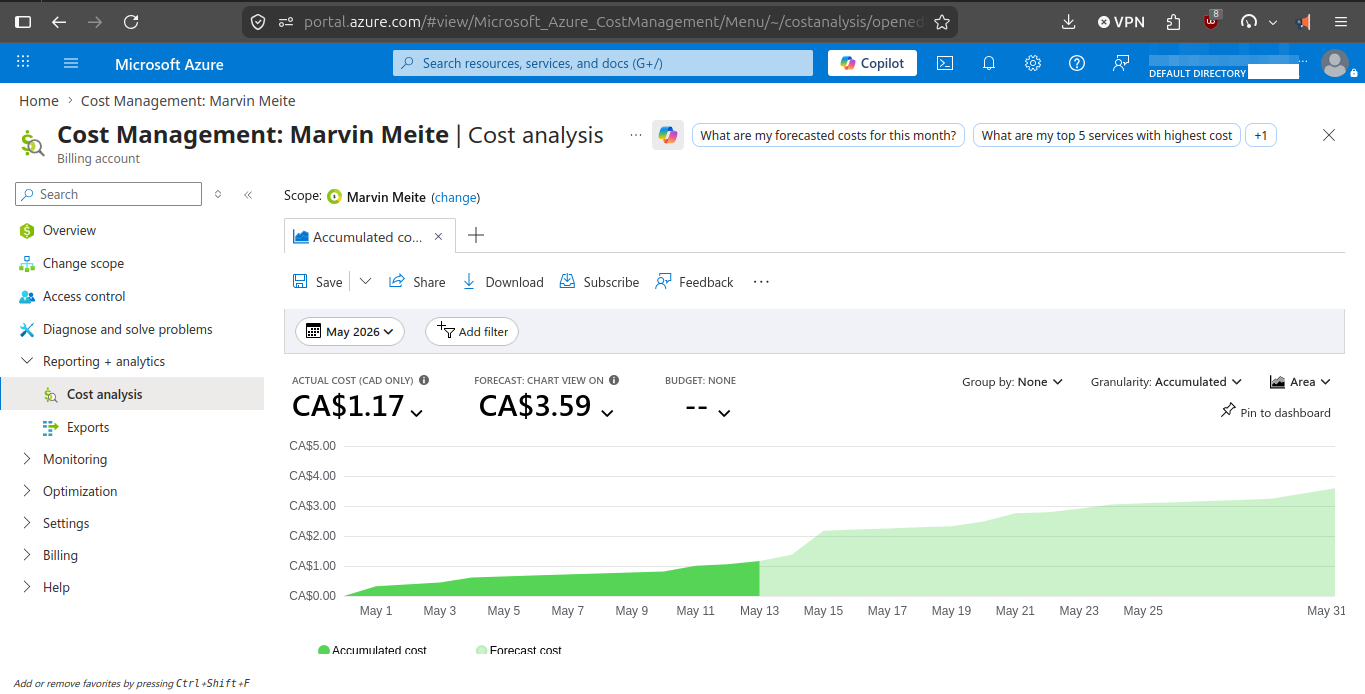Toggle the Forecast cost legend swatch
Viewport: 1365px width, 694px height.
pyautogui.click(x=482, y=650)
